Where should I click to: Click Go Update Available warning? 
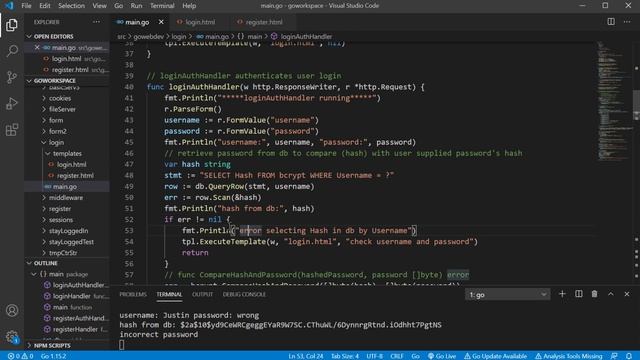(495, 356)
